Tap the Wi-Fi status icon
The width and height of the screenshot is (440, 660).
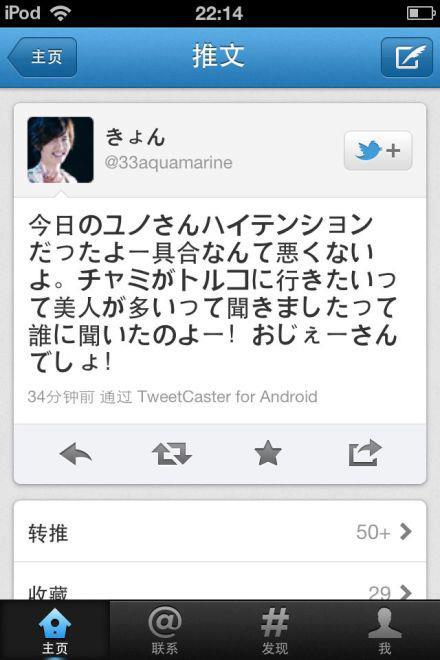pos(61,13)
